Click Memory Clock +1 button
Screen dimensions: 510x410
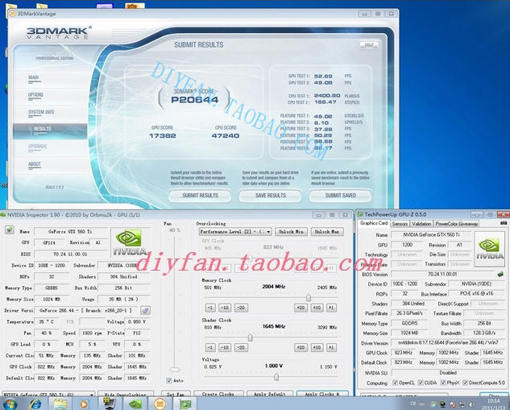pos(331,308)
